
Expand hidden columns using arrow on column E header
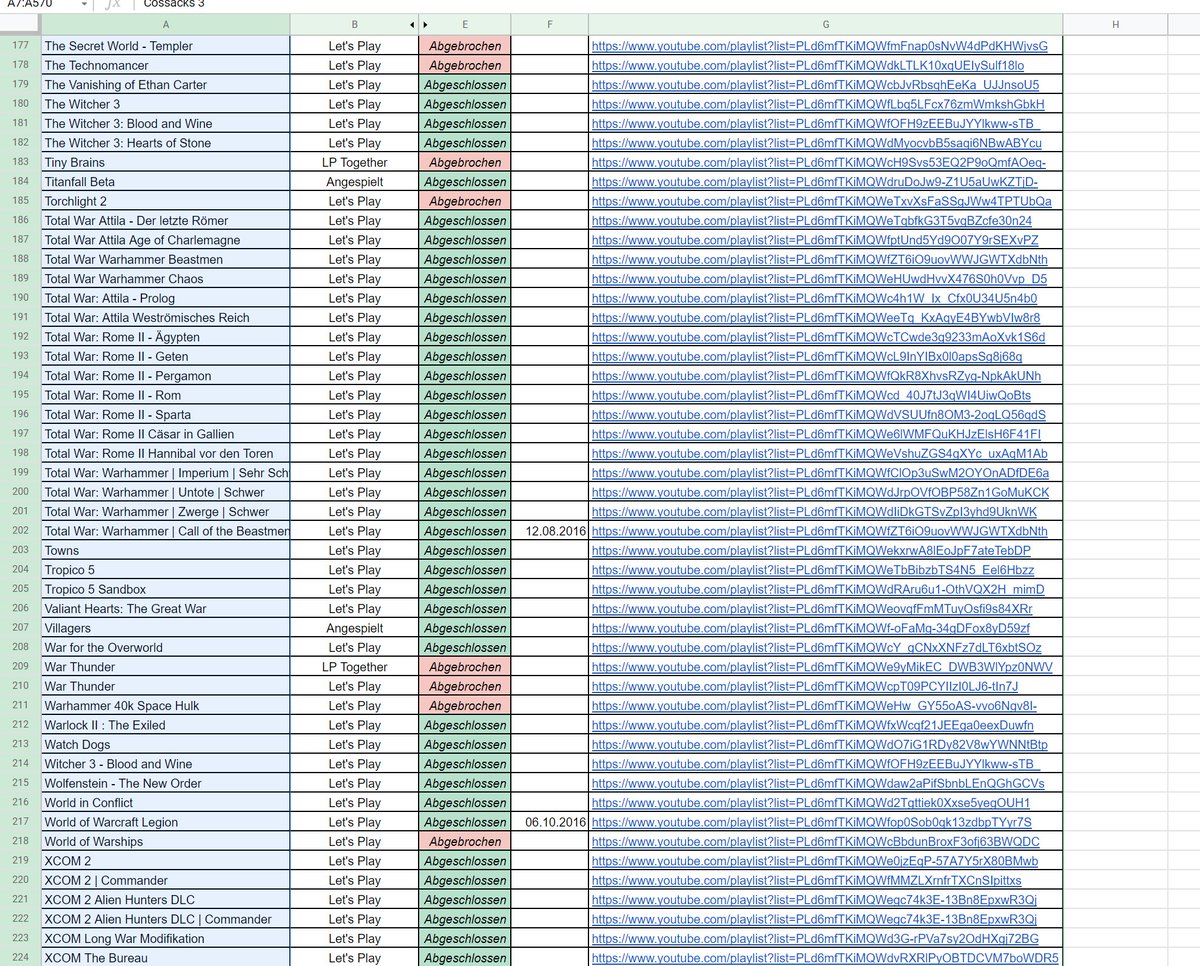pyautogui.click(x=425, y=23)
